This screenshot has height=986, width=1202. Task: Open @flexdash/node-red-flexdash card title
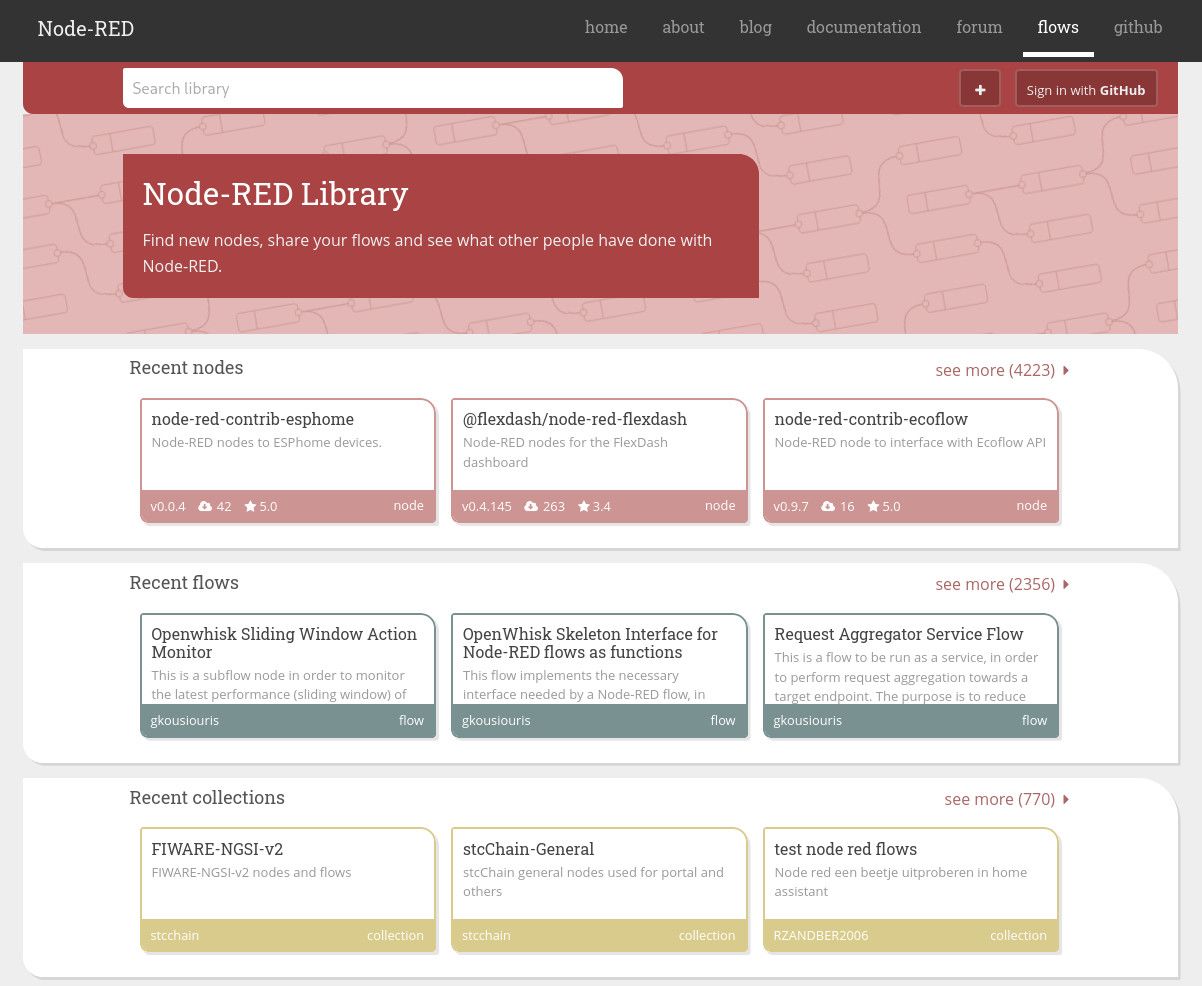(575, 419)
